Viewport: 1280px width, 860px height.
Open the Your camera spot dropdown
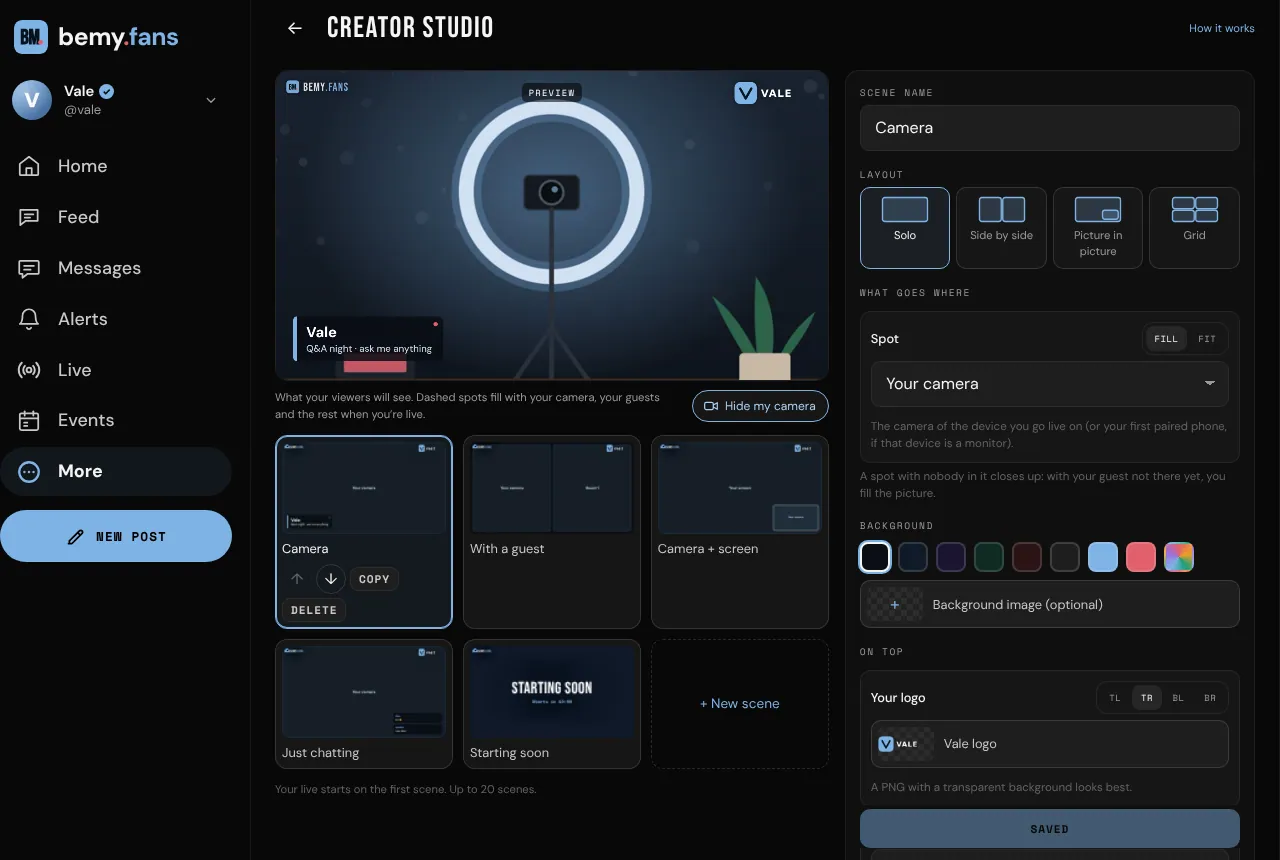coord(1049,384)
